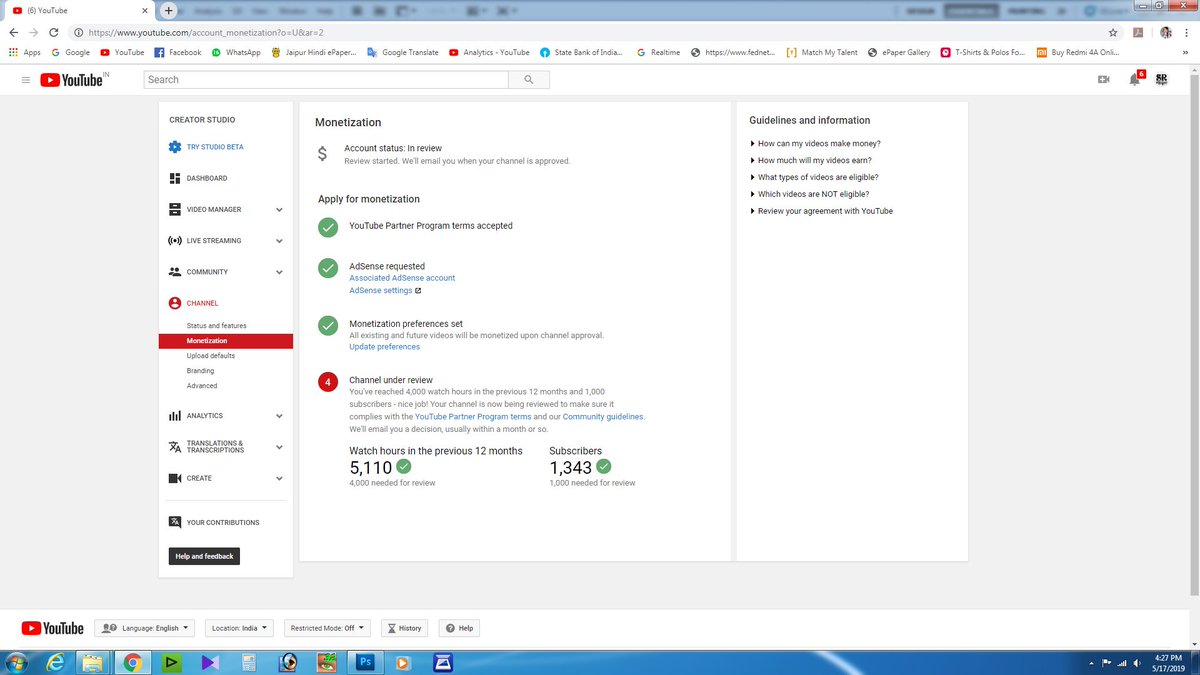
Task: Click the Video Manager icon
Action: point(174,209)
